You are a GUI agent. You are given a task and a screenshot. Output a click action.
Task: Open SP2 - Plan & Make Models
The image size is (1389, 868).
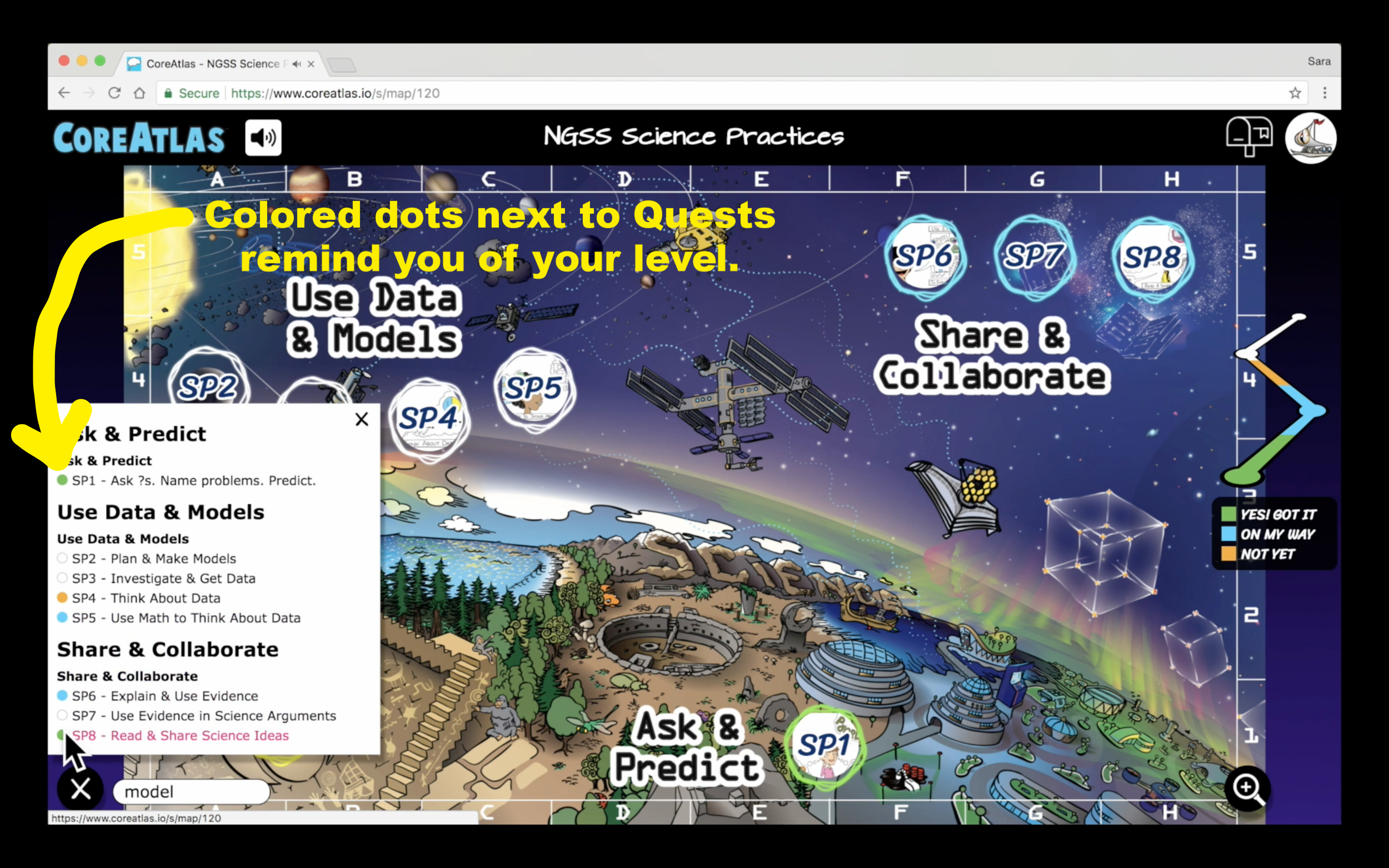pyautogui.click(x=154, y=559)
